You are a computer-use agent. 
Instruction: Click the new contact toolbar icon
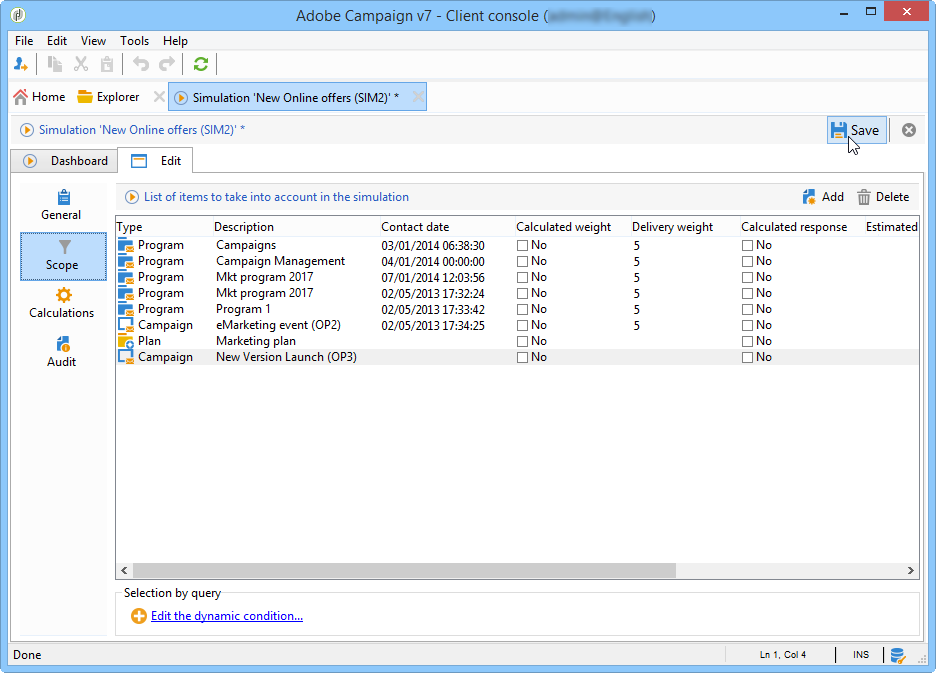[x=21, y=64]
